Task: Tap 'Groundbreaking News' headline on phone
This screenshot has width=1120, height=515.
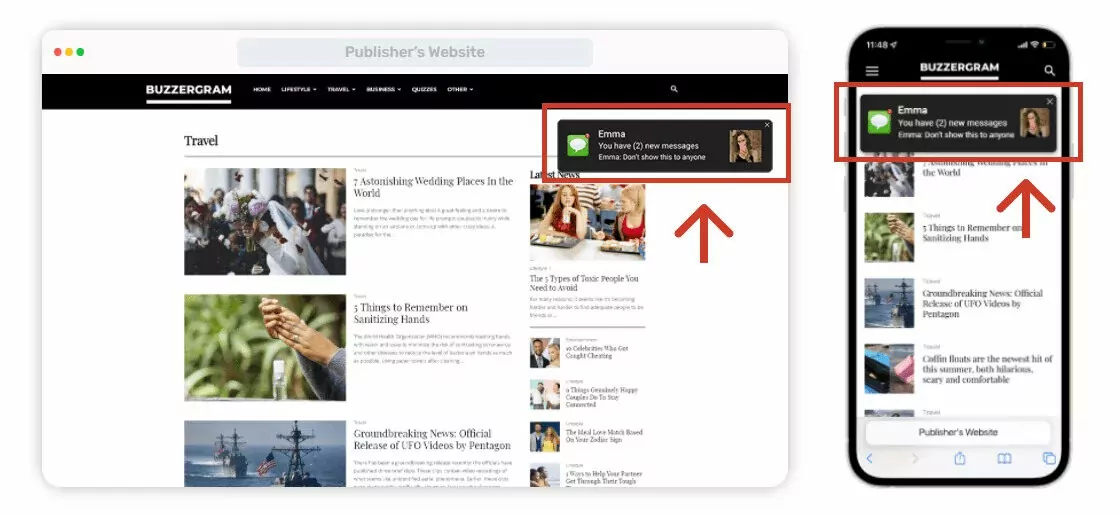Action: [x=982, y=304]
